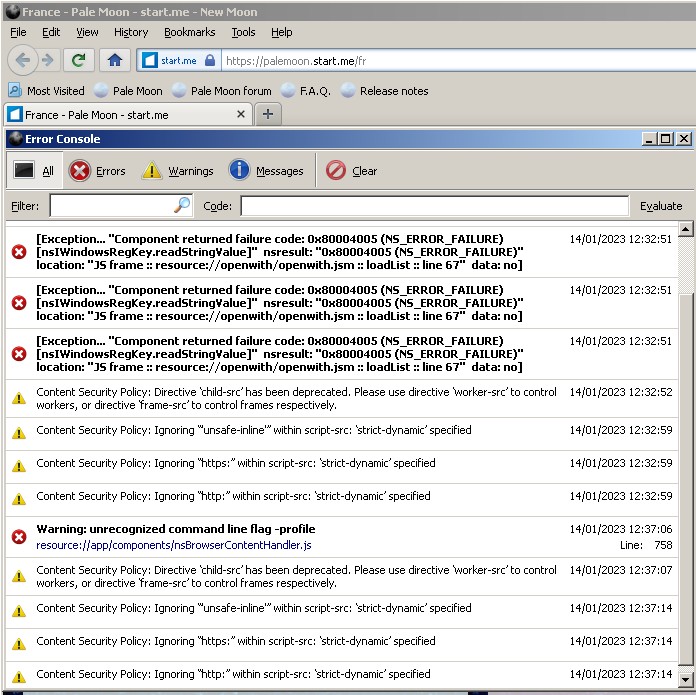Click the Forward navigation arrow
The image size is (696, 695).
point(47,60)
